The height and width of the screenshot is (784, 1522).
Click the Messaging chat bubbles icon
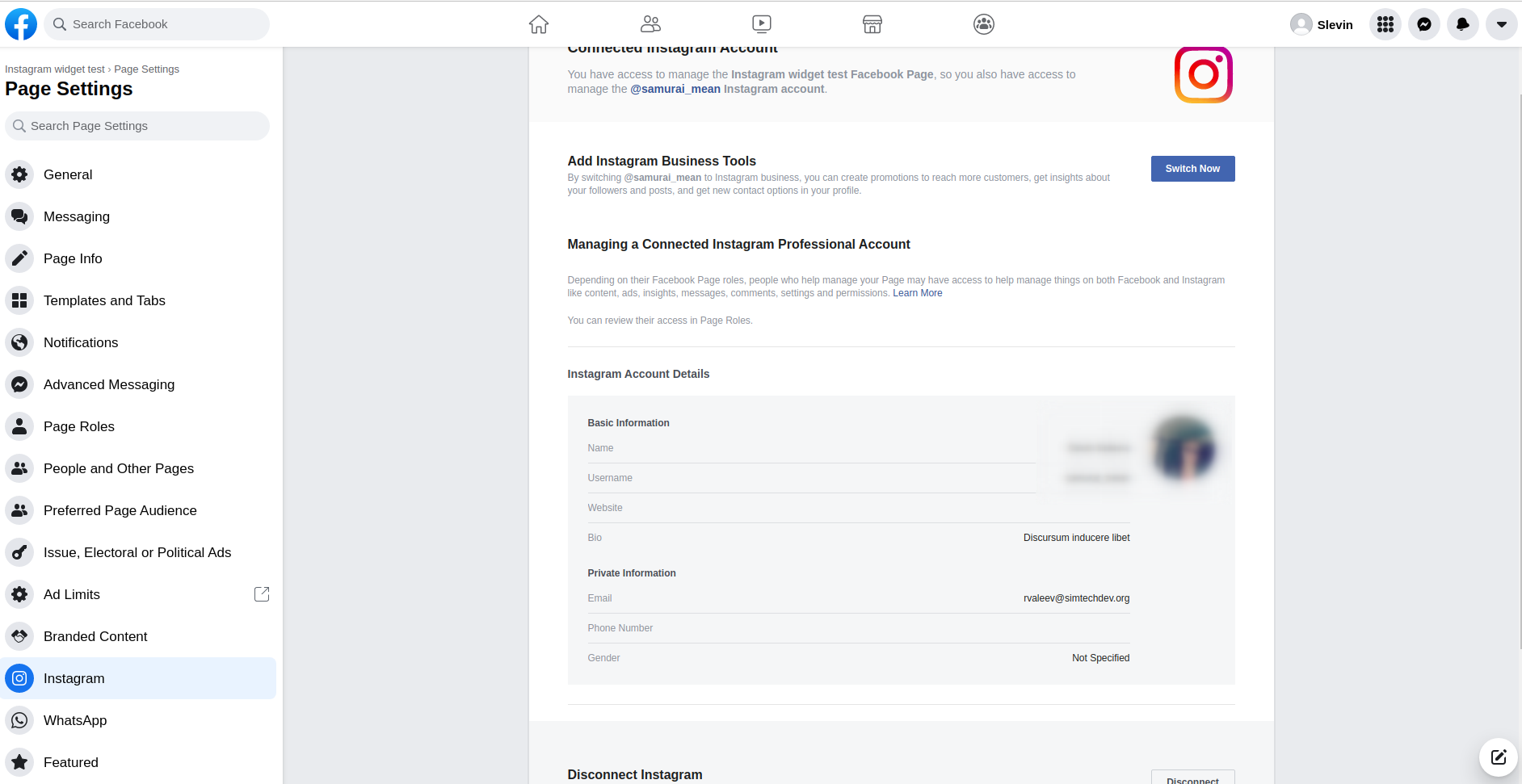tap(19, 216)
